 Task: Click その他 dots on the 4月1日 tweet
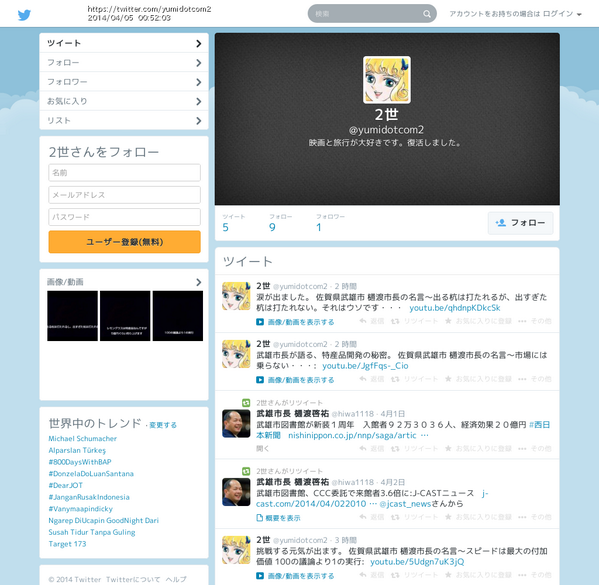click(x=522, y=449)
